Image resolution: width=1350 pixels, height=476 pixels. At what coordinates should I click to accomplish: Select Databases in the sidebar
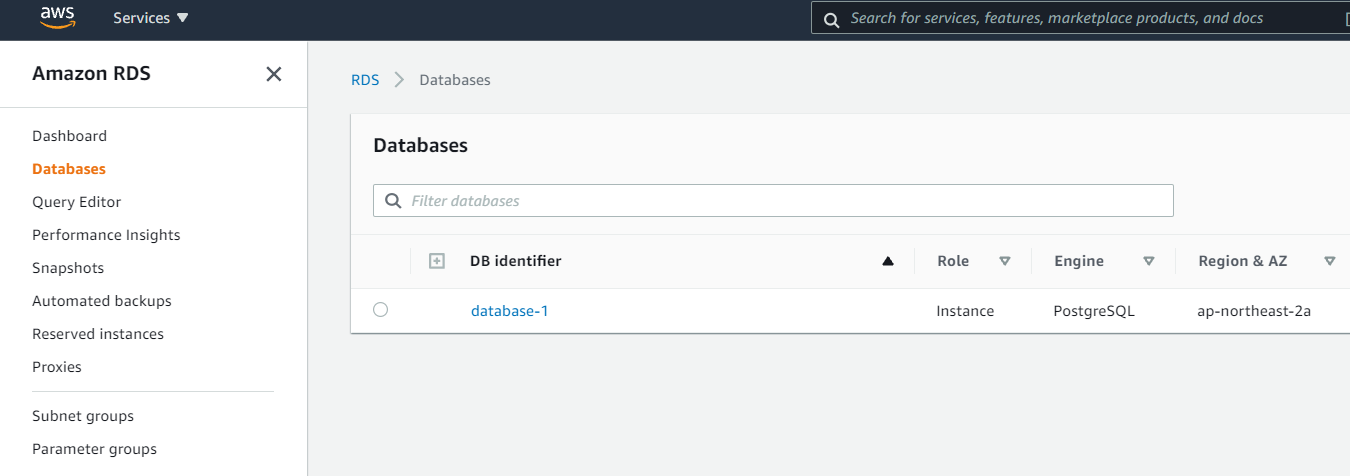pyautogui.click(x=69, y=169)
